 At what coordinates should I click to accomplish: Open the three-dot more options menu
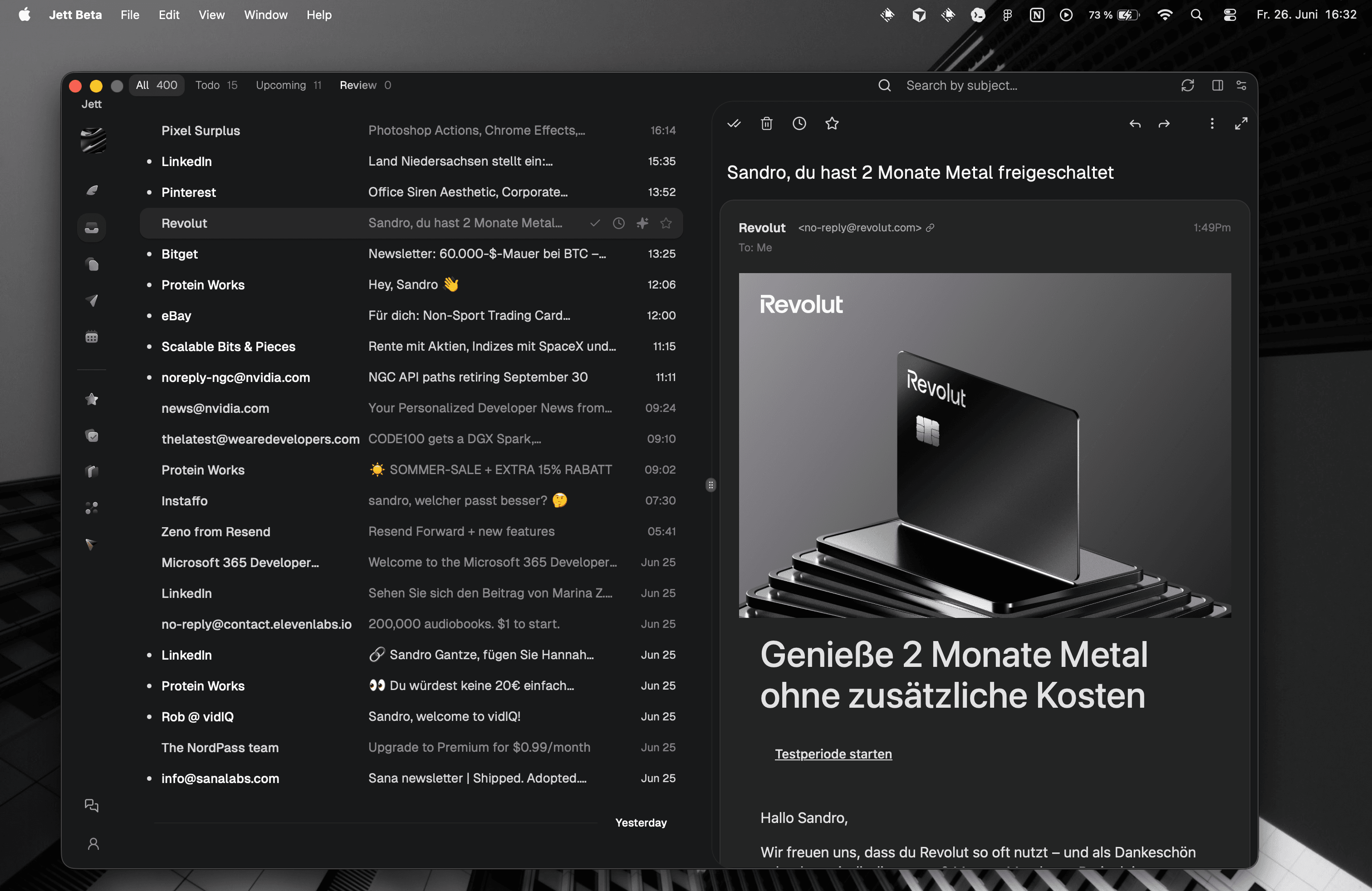[x=1212, y=124]
